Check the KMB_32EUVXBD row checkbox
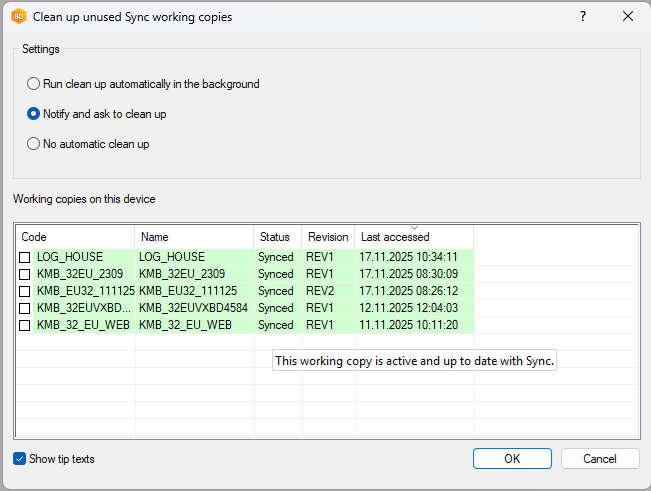The height and width of the screenshot is (491, 651). (25, 308)
